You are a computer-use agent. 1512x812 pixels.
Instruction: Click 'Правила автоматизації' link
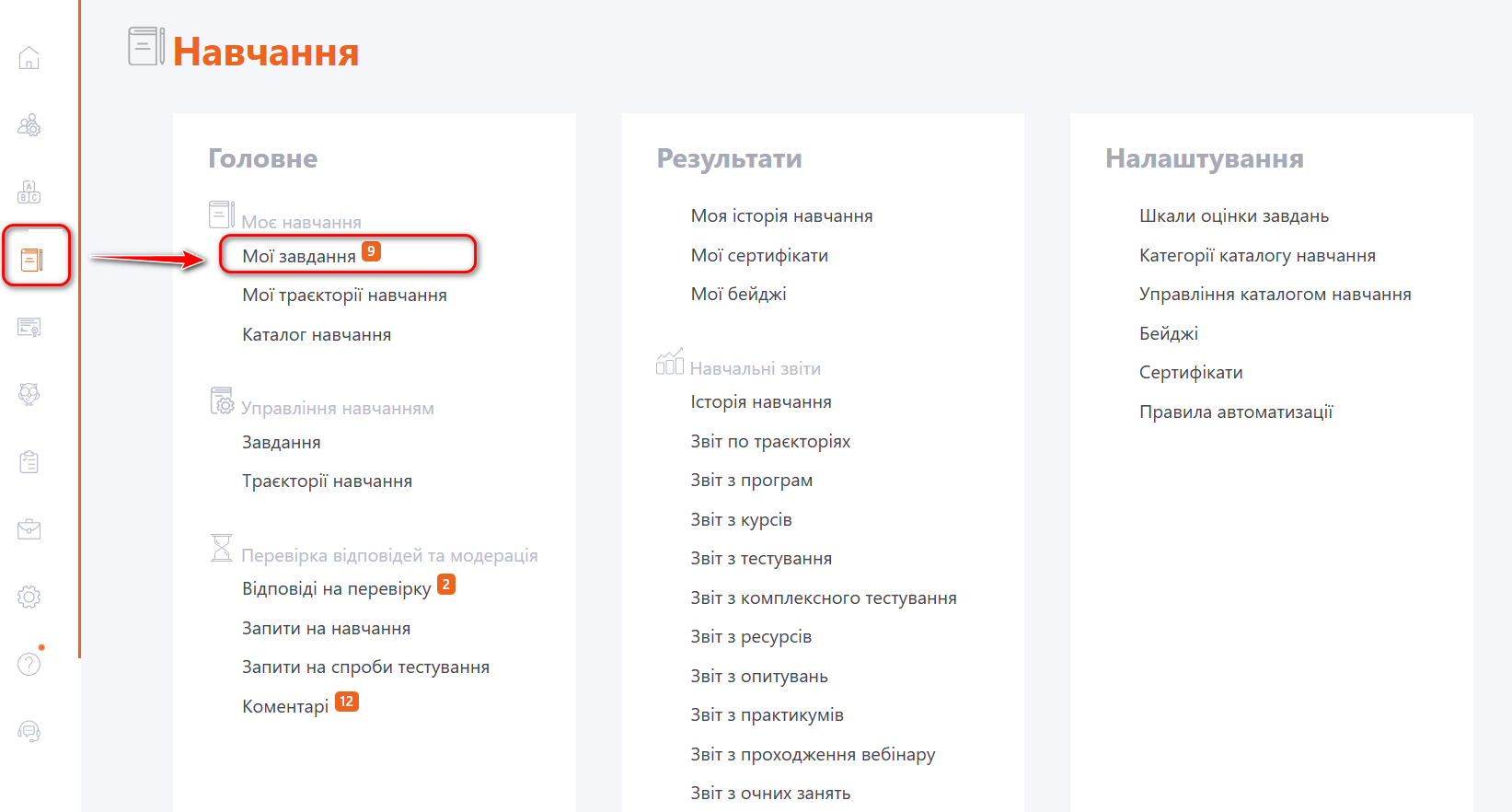pyautogui.click(x=1236, y=412)
